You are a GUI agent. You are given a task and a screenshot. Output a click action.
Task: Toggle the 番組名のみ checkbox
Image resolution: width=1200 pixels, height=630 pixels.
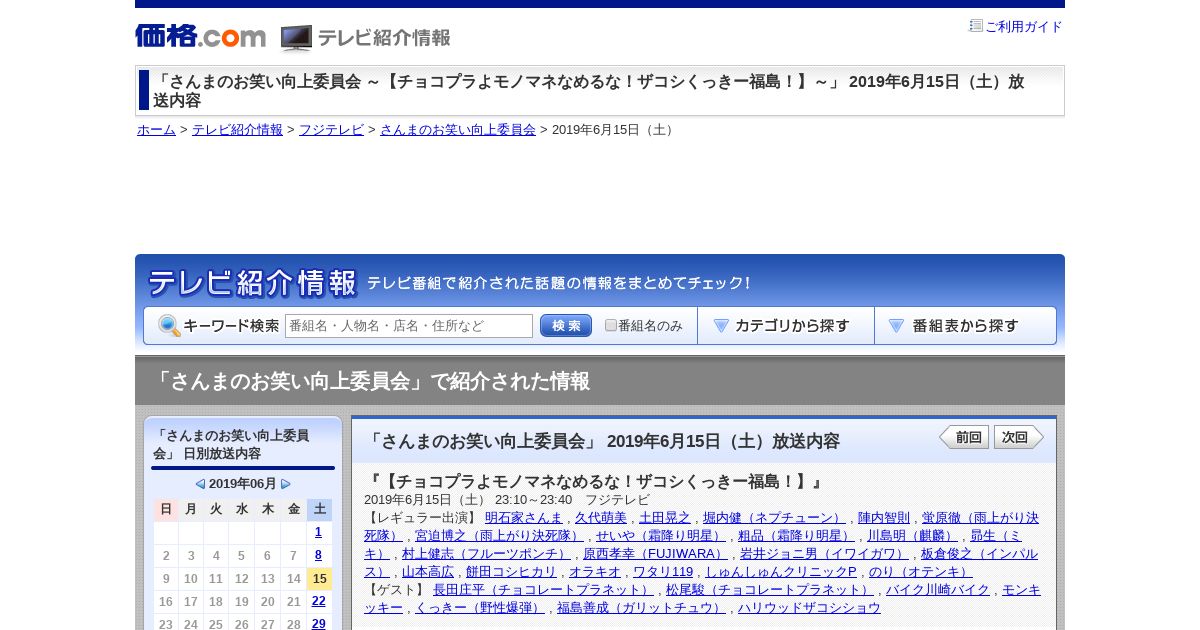pyautogui.click(x=611, y=326)
